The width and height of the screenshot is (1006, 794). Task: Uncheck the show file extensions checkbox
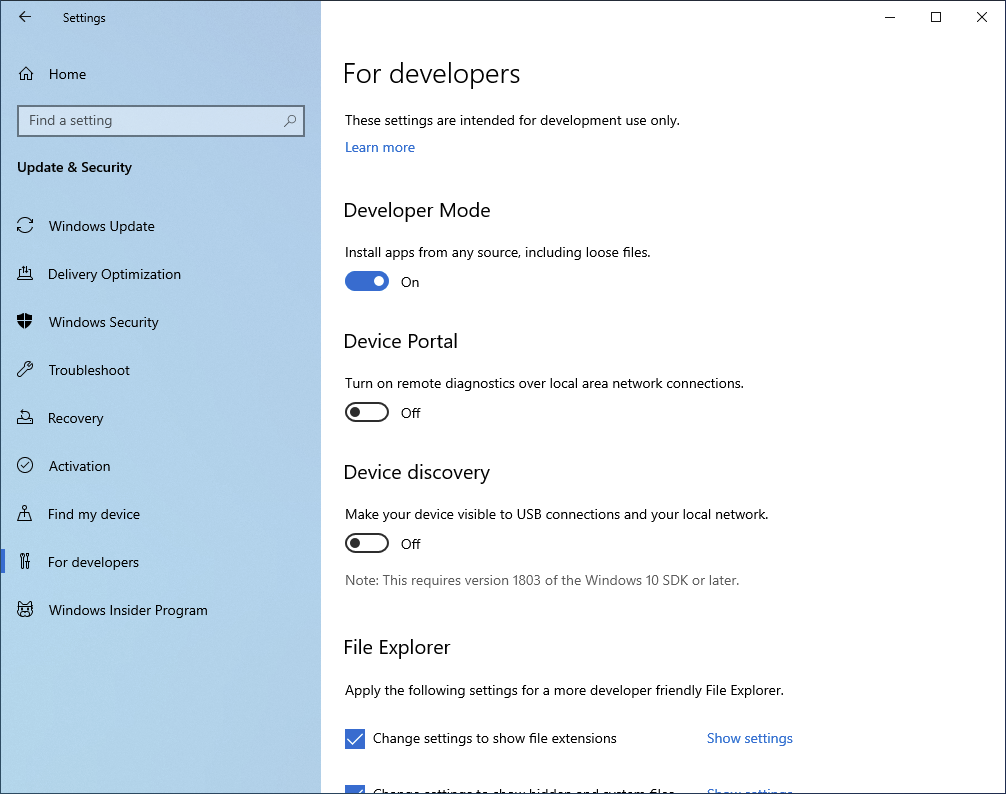point(355,739)
